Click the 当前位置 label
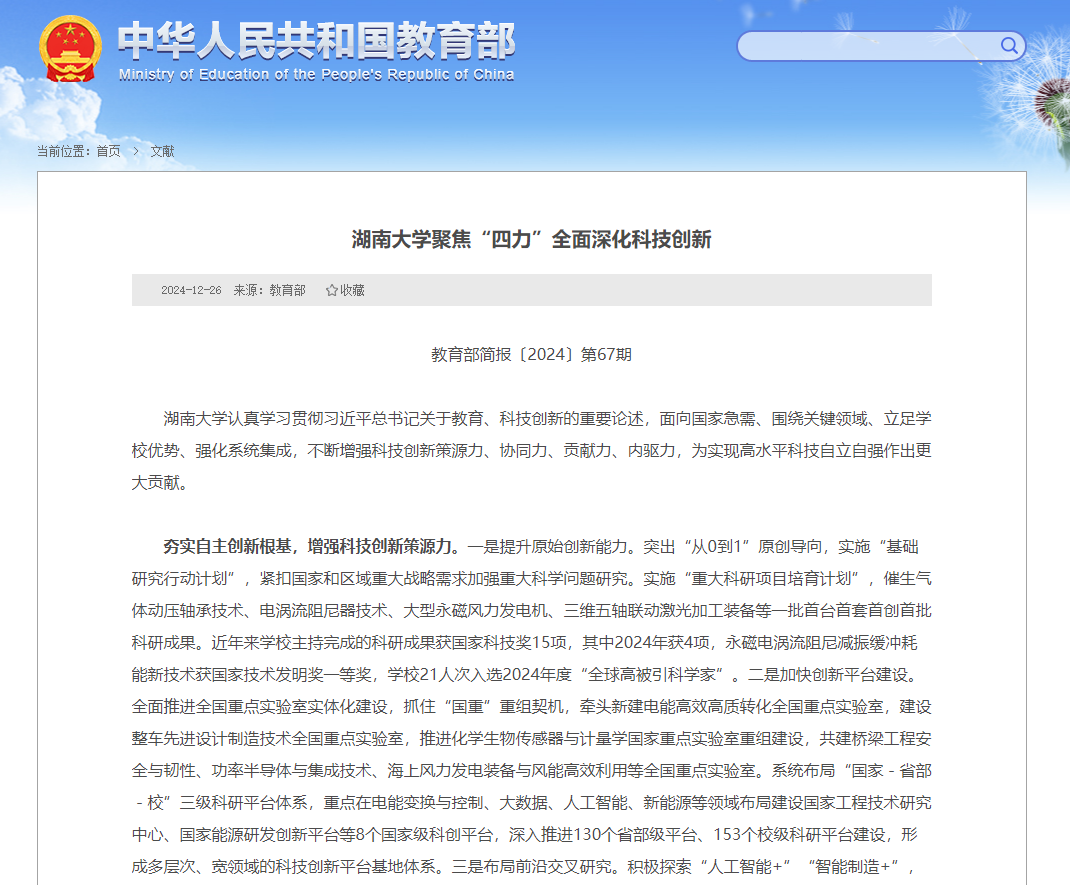This screenshot has width=1070, height=885. tap(63, 152)
